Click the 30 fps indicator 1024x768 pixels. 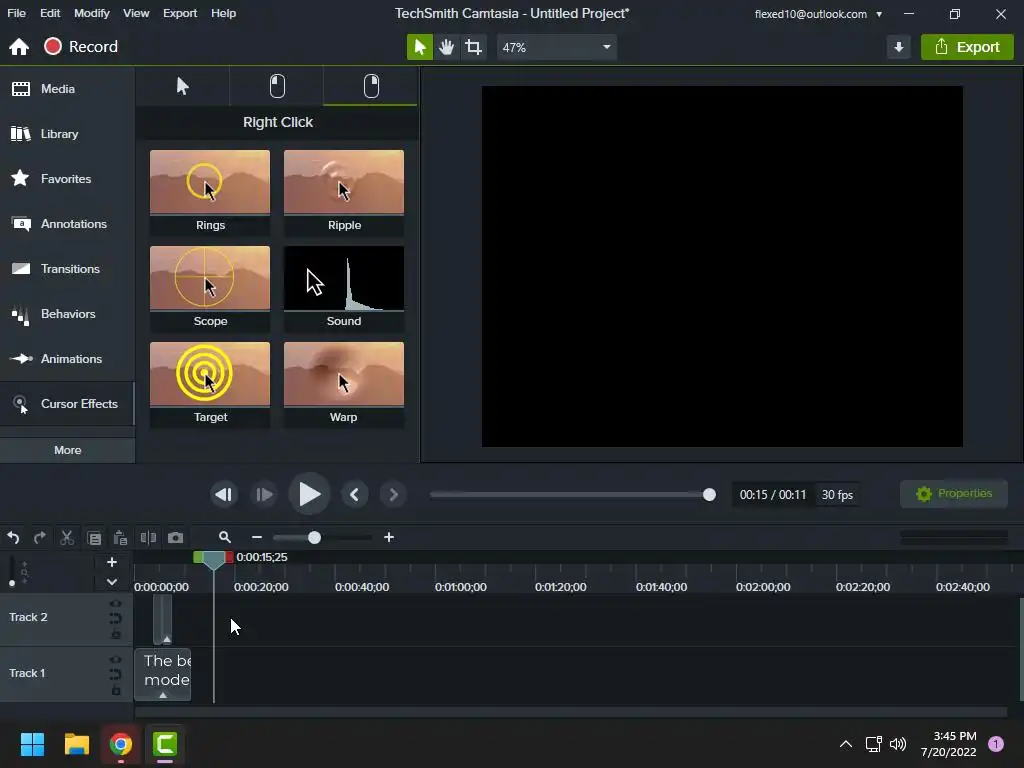tap(837, 495)
